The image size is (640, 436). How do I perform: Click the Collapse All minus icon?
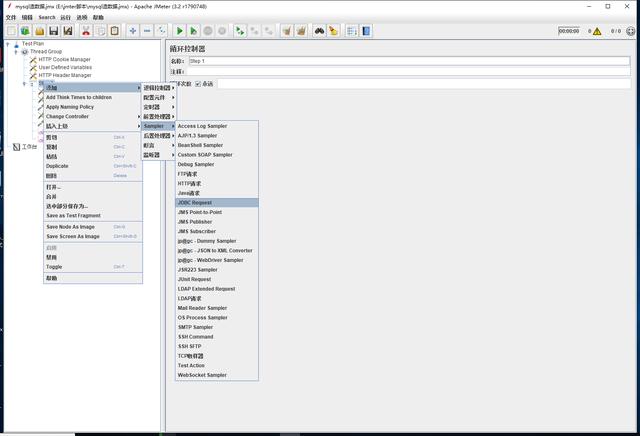[x=147, y=31]
